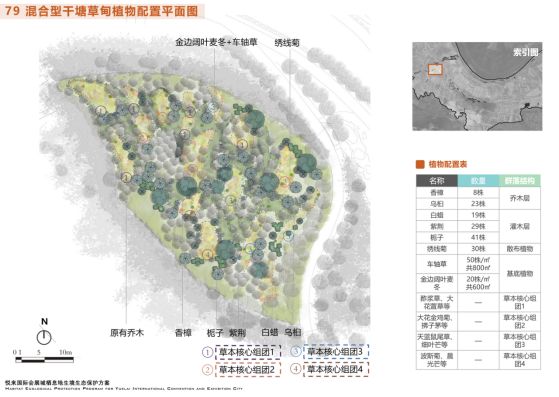Click the 乔木层 cell in the plant table
559x397 pixels.
coord(519,198)
